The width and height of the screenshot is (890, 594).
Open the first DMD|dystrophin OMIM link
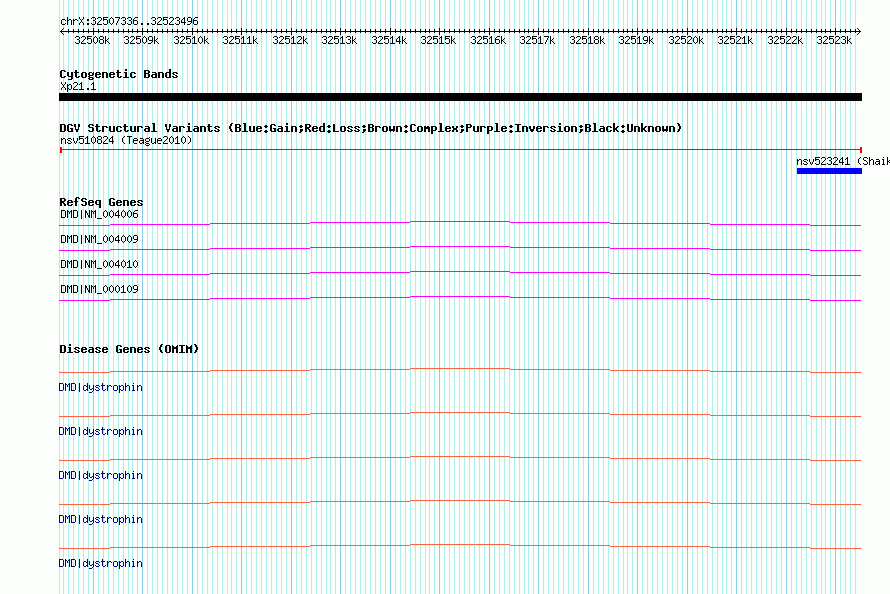pos(100,387)
